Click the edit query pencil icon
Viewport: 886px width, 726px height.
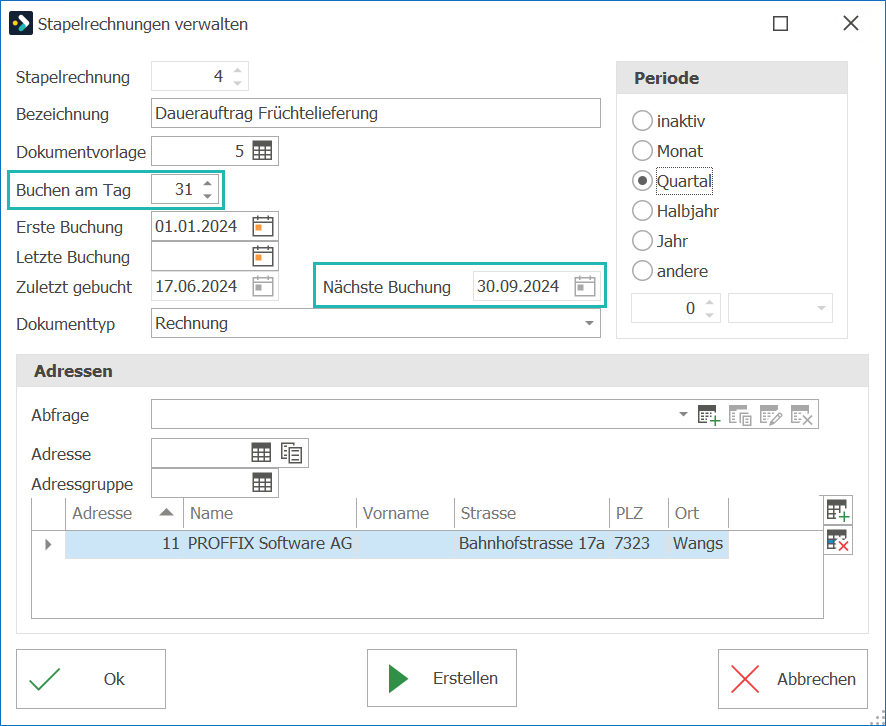pos(771,415)
